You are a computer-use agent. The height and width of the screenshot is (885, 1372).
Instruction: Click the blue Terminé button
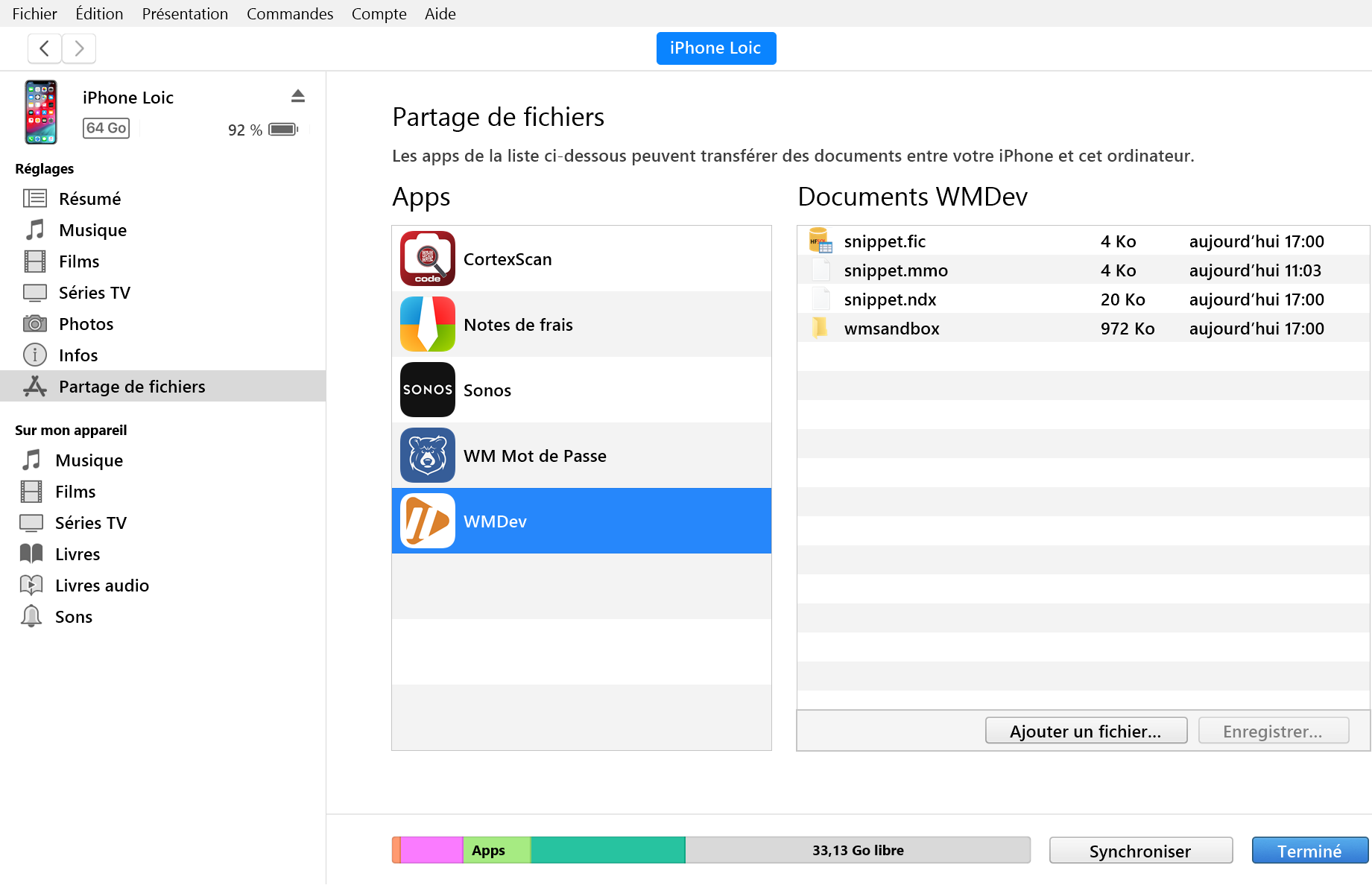[x=1309, y=851]
